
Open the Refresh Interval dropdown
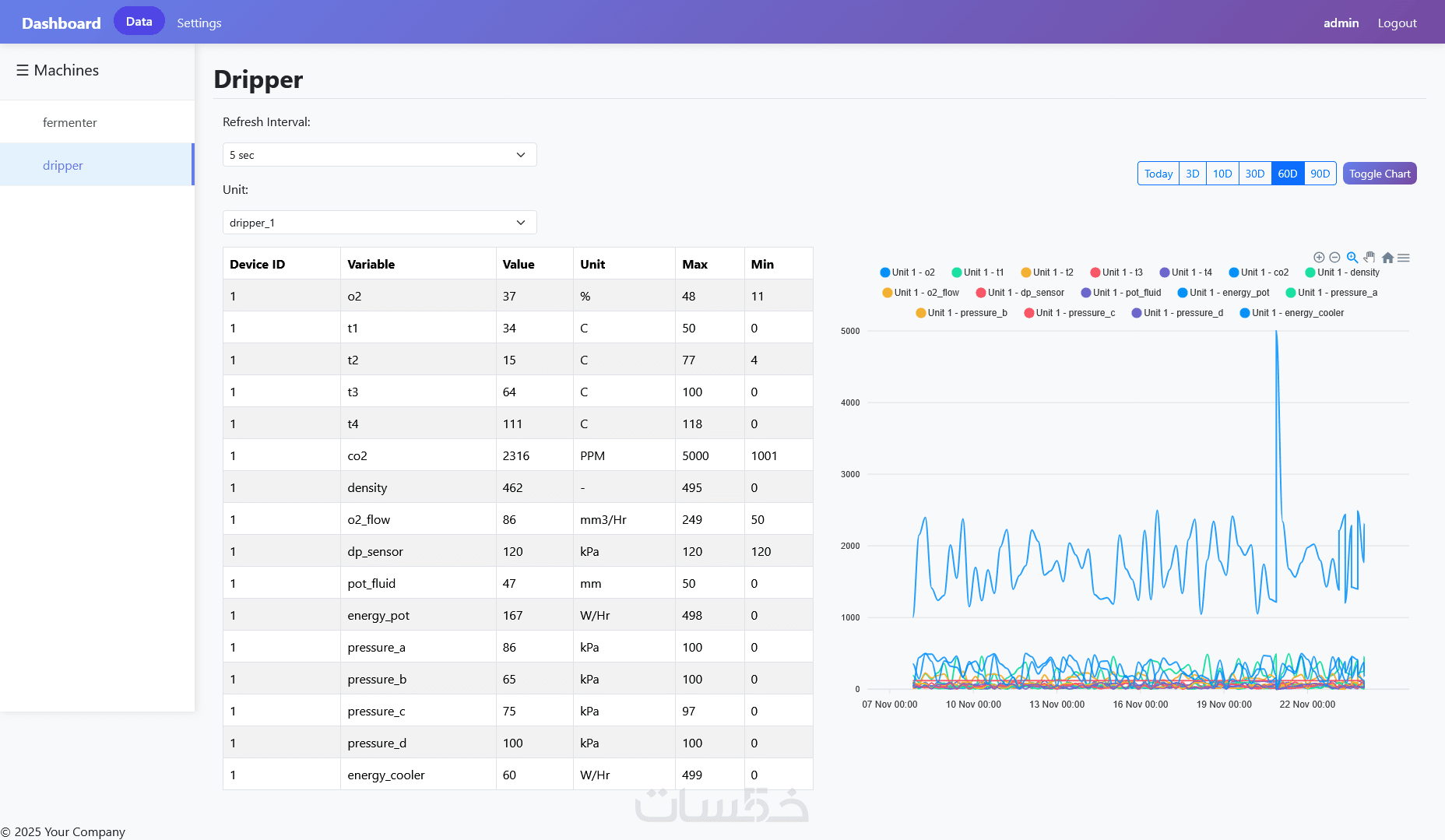[x=380, y=155]
